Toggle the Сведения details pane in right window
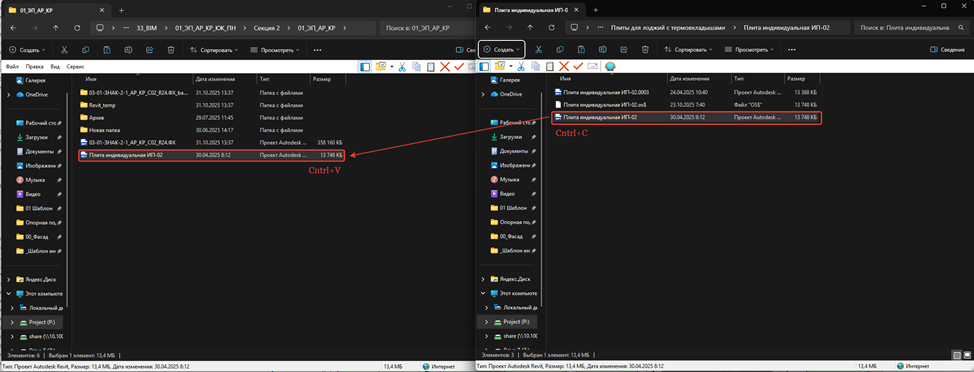The image size is (974, 372). (x=947, y=50)
